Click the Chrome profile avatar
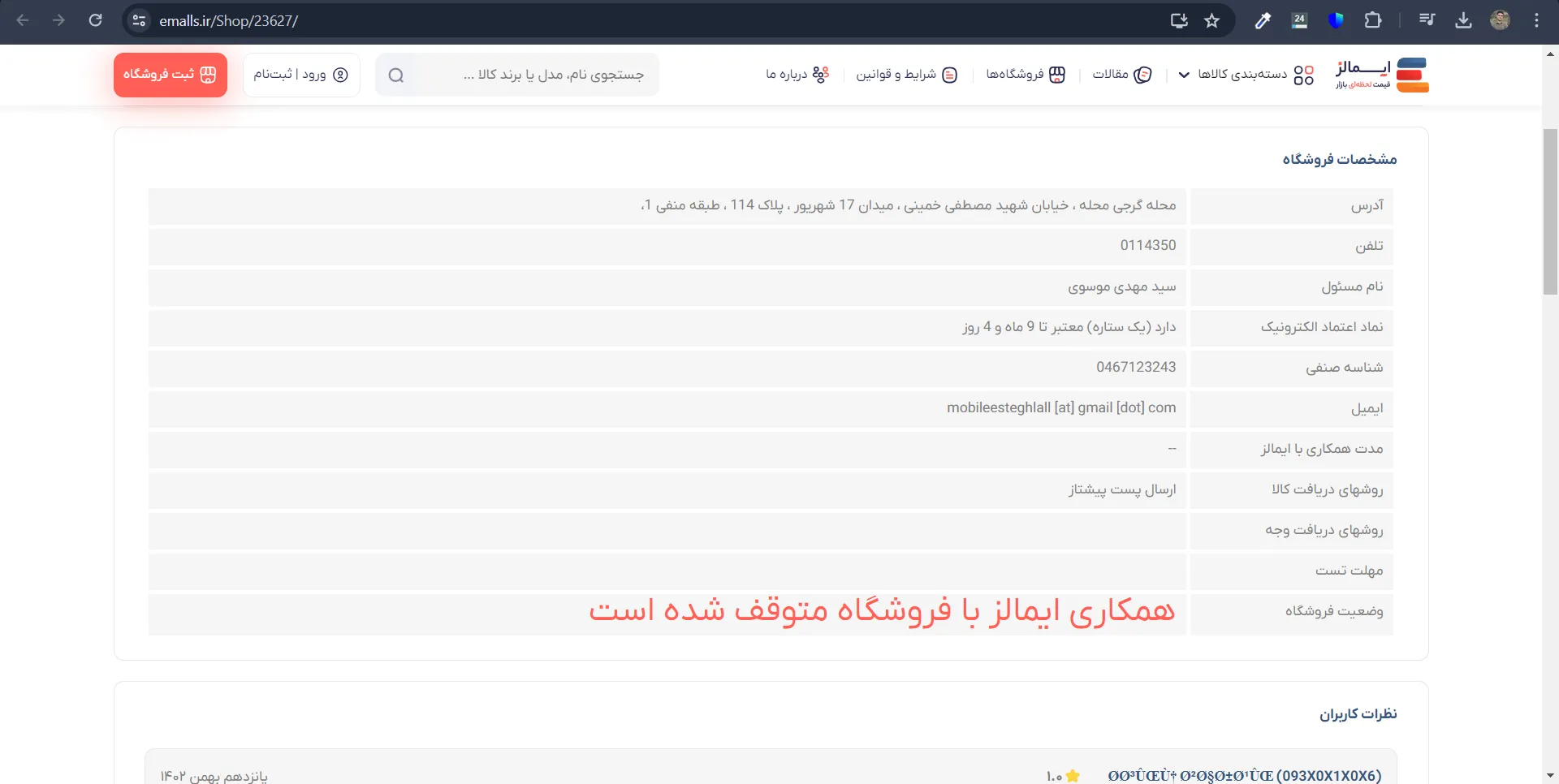Image resolution: width=1559 pixels, height=784 pixels. 1501,20
